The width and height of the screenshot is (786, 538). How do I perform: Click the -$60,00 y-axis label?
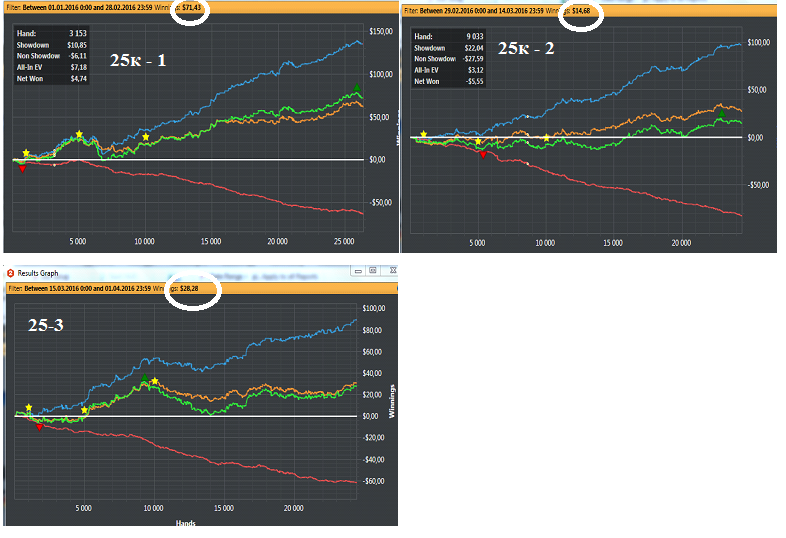[373, 481]
